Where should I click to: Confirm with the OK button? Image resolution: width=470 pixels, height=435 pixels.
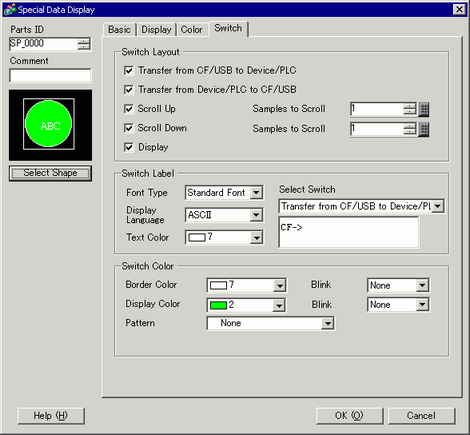pyautogui.click(x=349, y=416)
